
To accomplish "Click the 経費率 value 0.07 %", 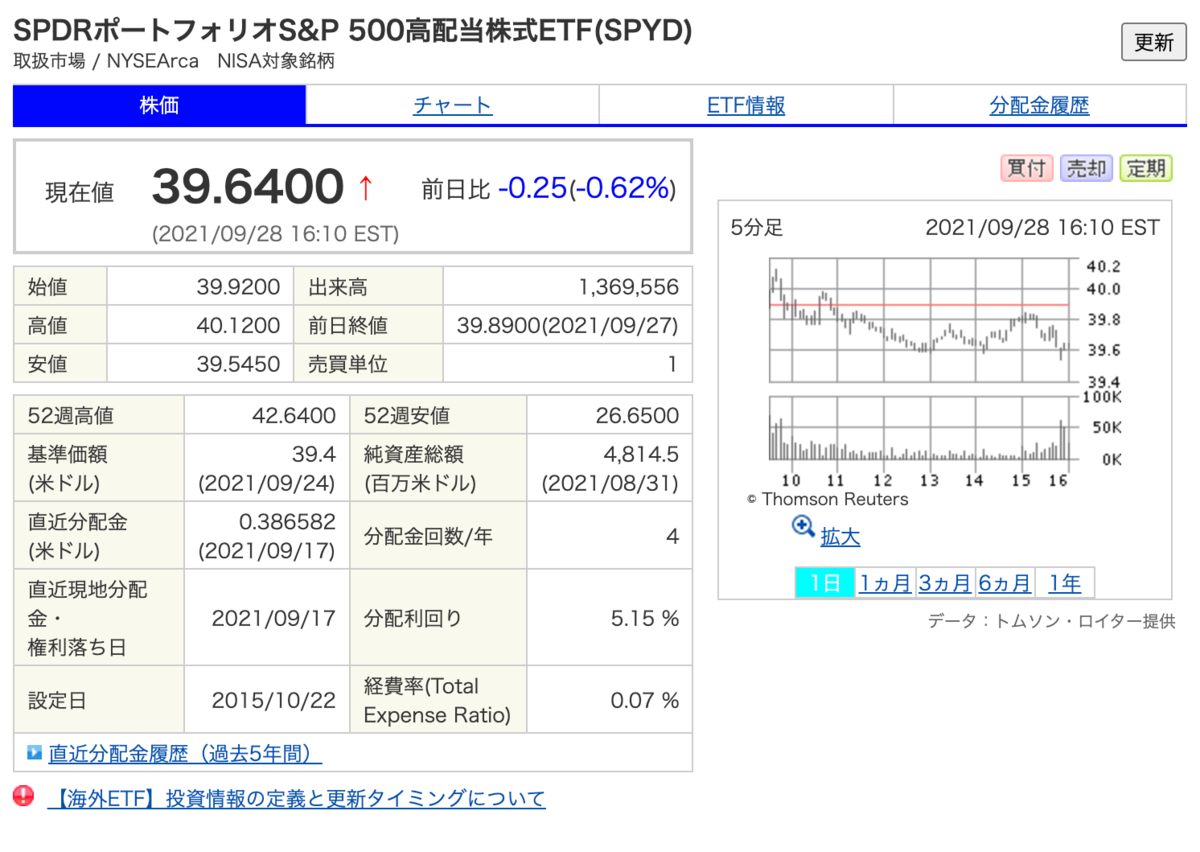I will tap(645, 701).
